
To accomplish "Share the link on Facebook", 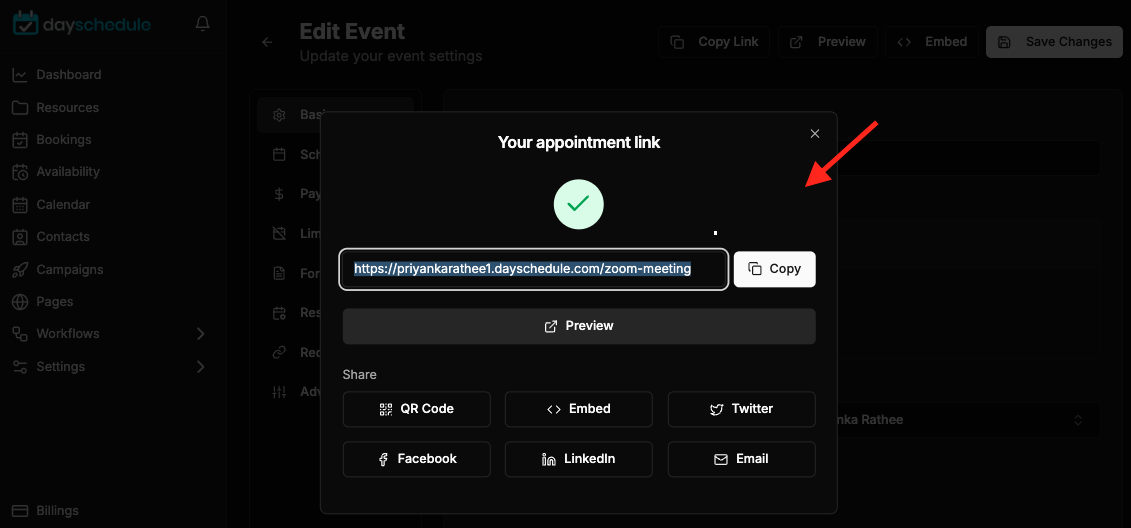I will 416,459.
